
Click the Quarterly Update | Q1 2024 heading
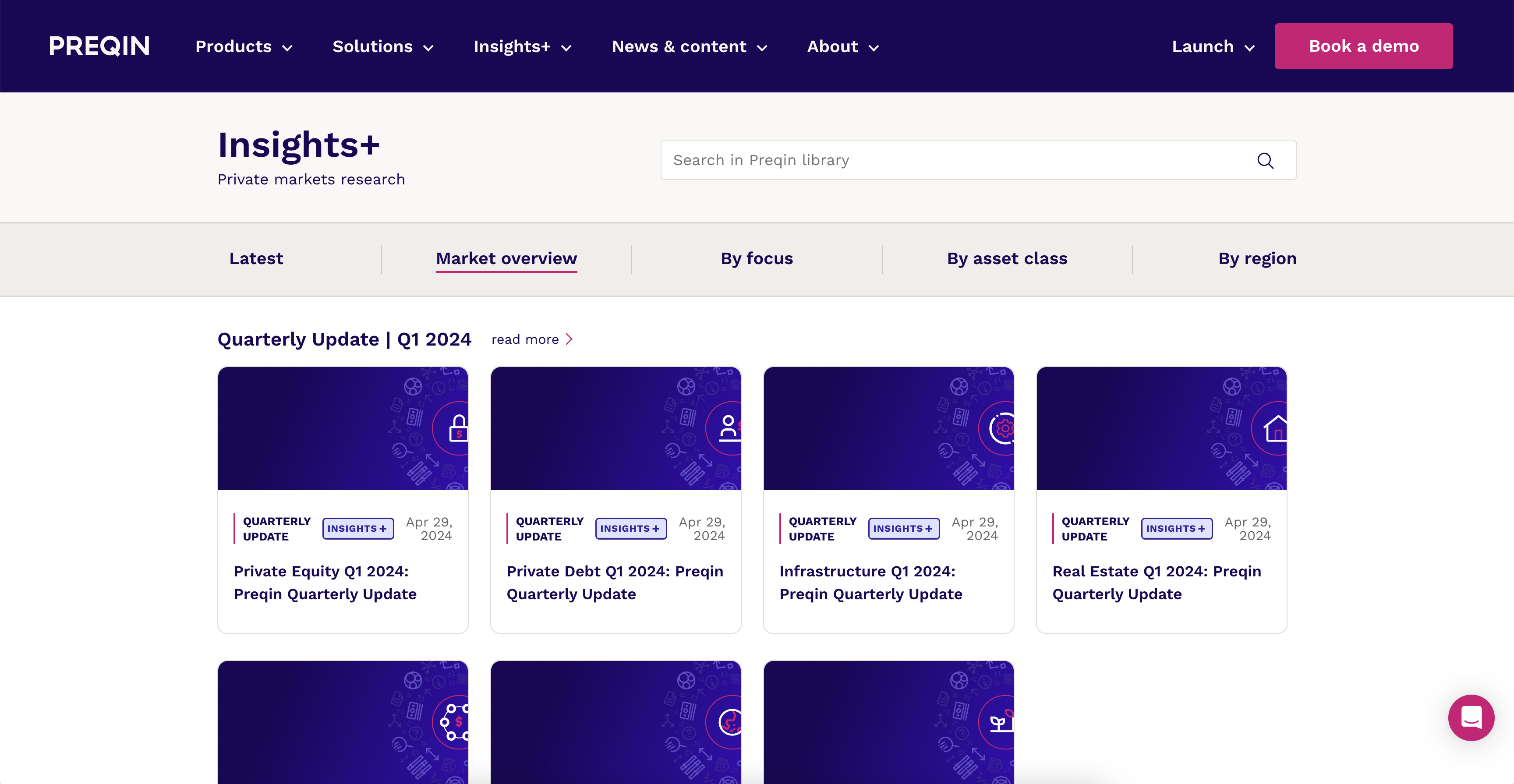[x=344, y=339]
